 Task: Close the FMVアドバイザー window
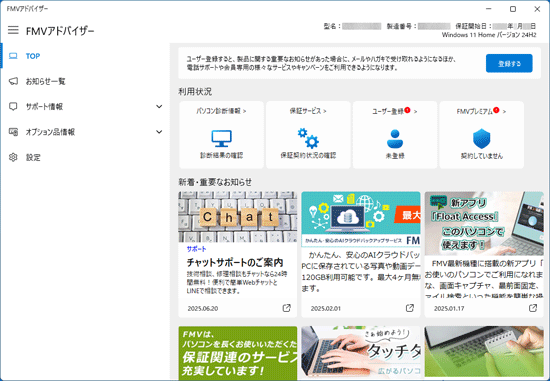[537, 9]
